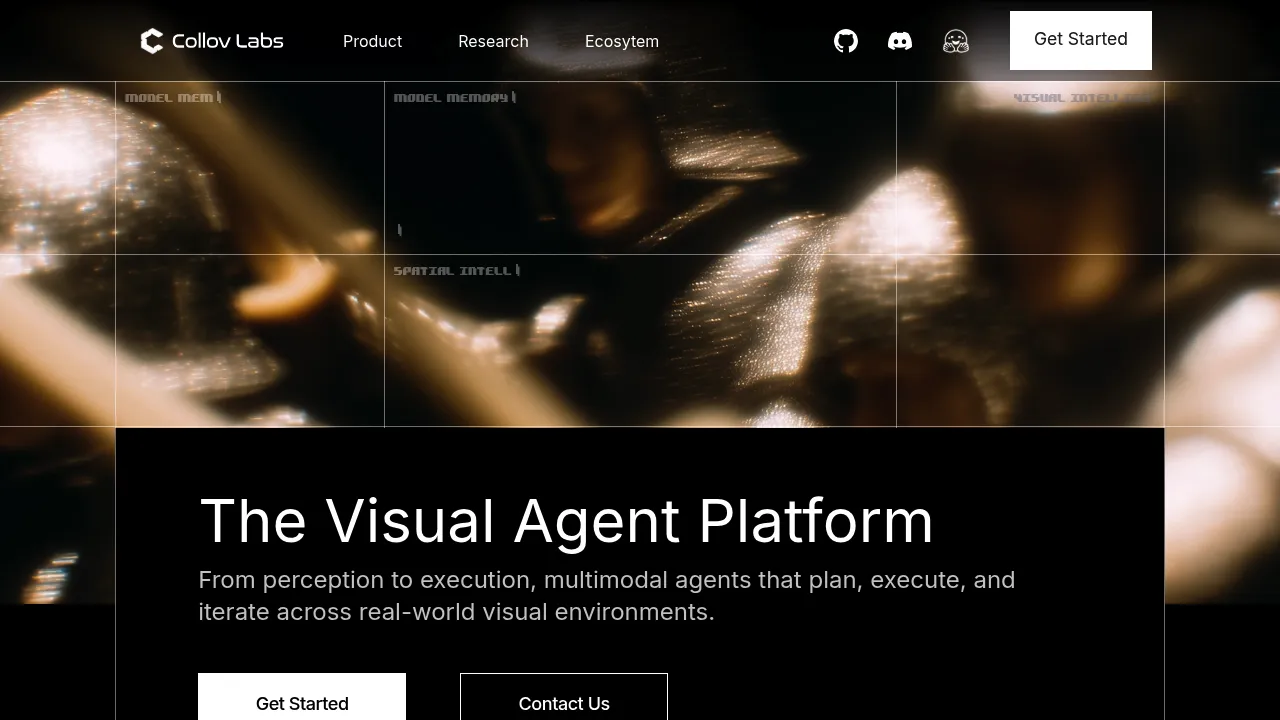Open the Discord icon link
The width and height of the screenshot is (1280, 720).
coord(900,41)
